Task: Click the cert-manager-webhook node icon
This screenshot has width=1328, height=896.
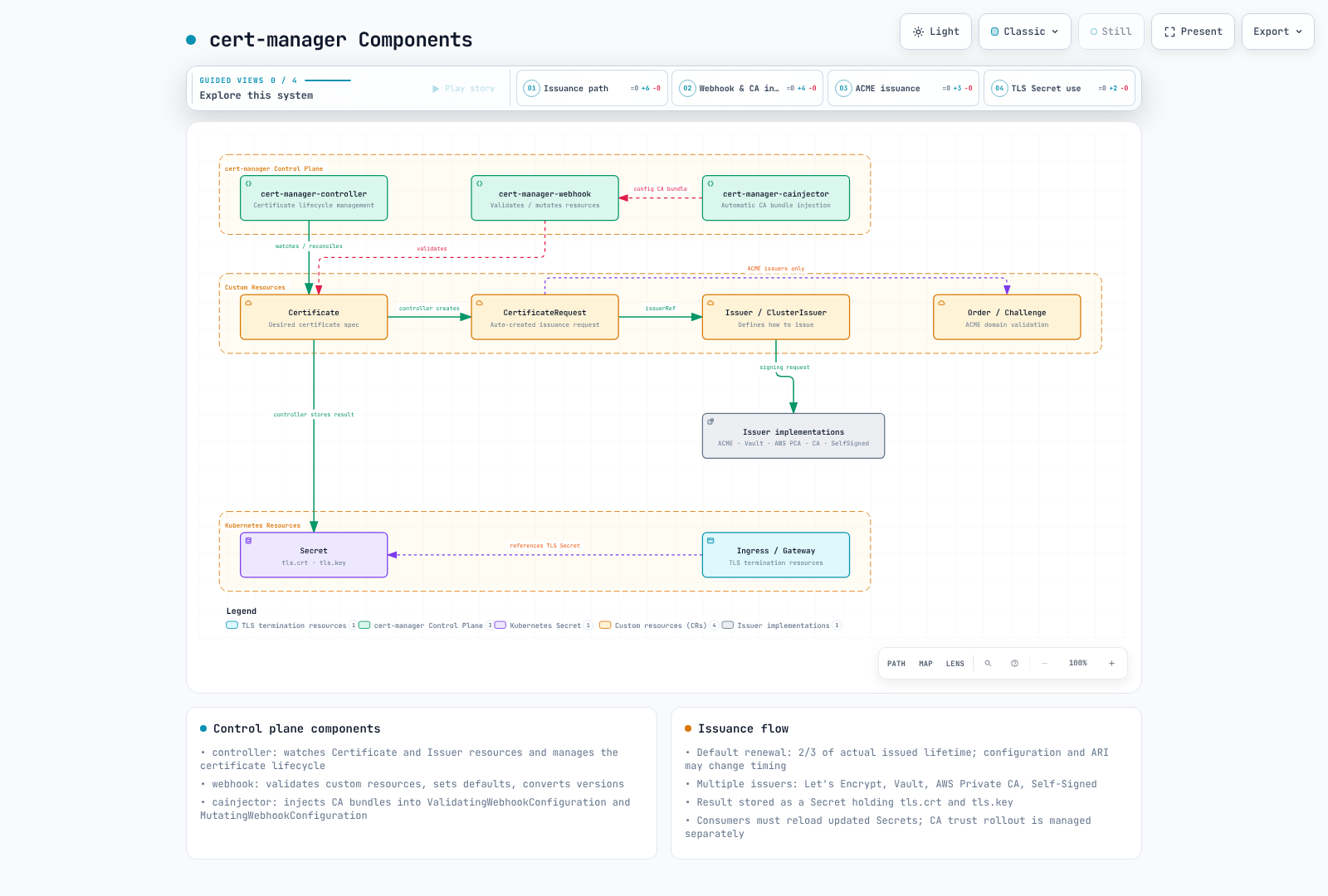Action: click(479, 183)
